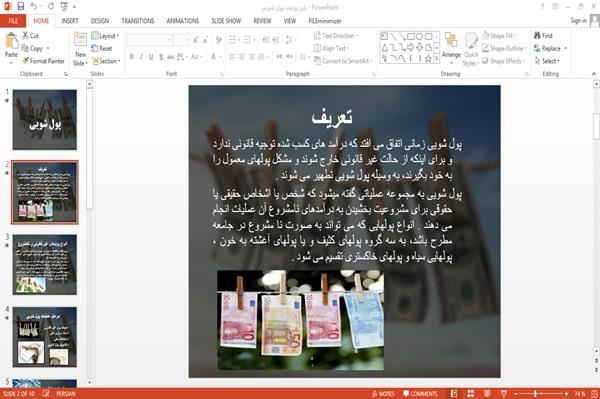This screenshot has height=399, width=600.
Task: Toggle Italic formatting
Action: tap(141, 57)
